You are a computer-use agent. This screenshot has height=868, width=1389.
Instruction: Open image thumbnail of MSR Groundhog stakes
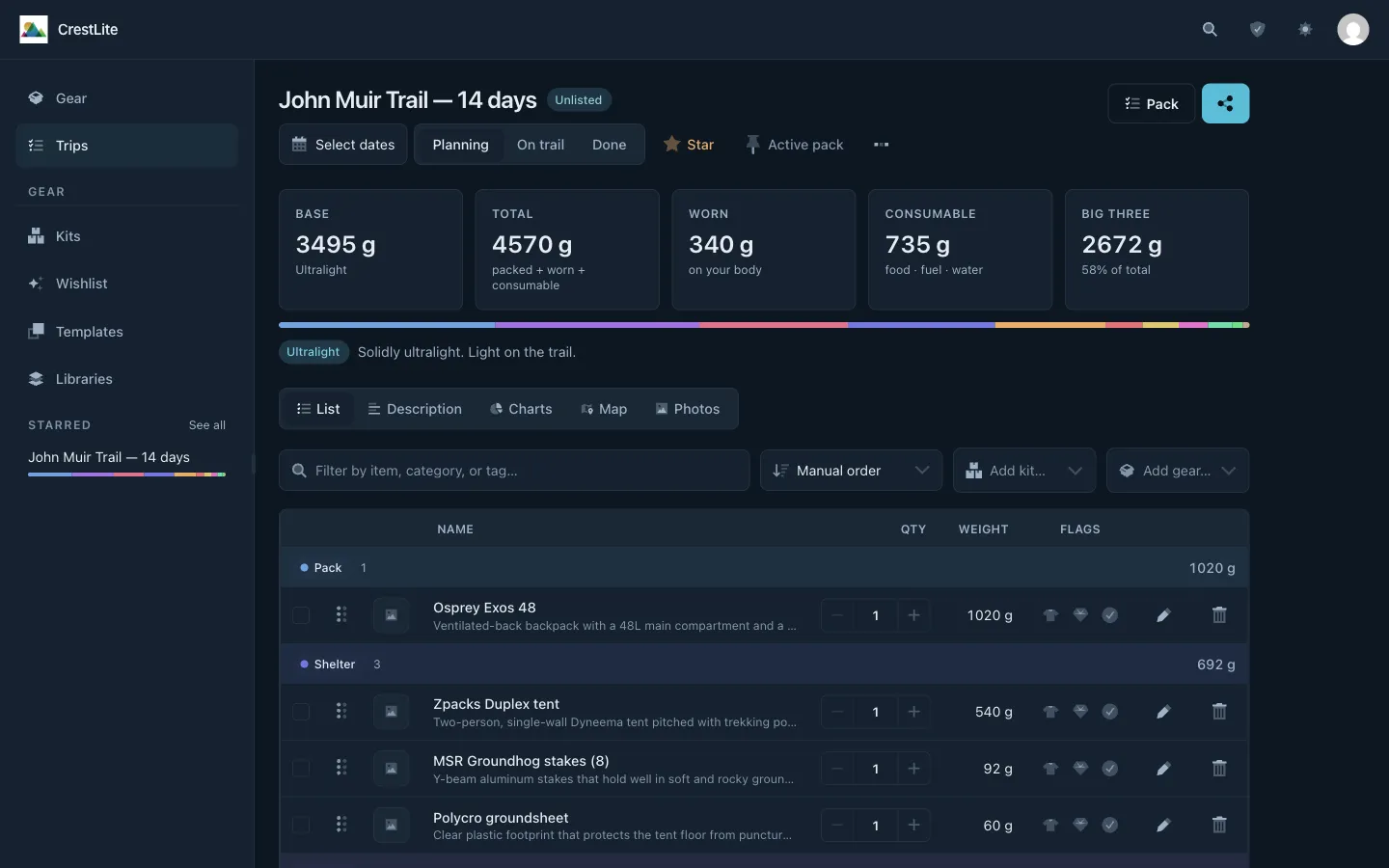pyautogui.click(x=392, y=769)
